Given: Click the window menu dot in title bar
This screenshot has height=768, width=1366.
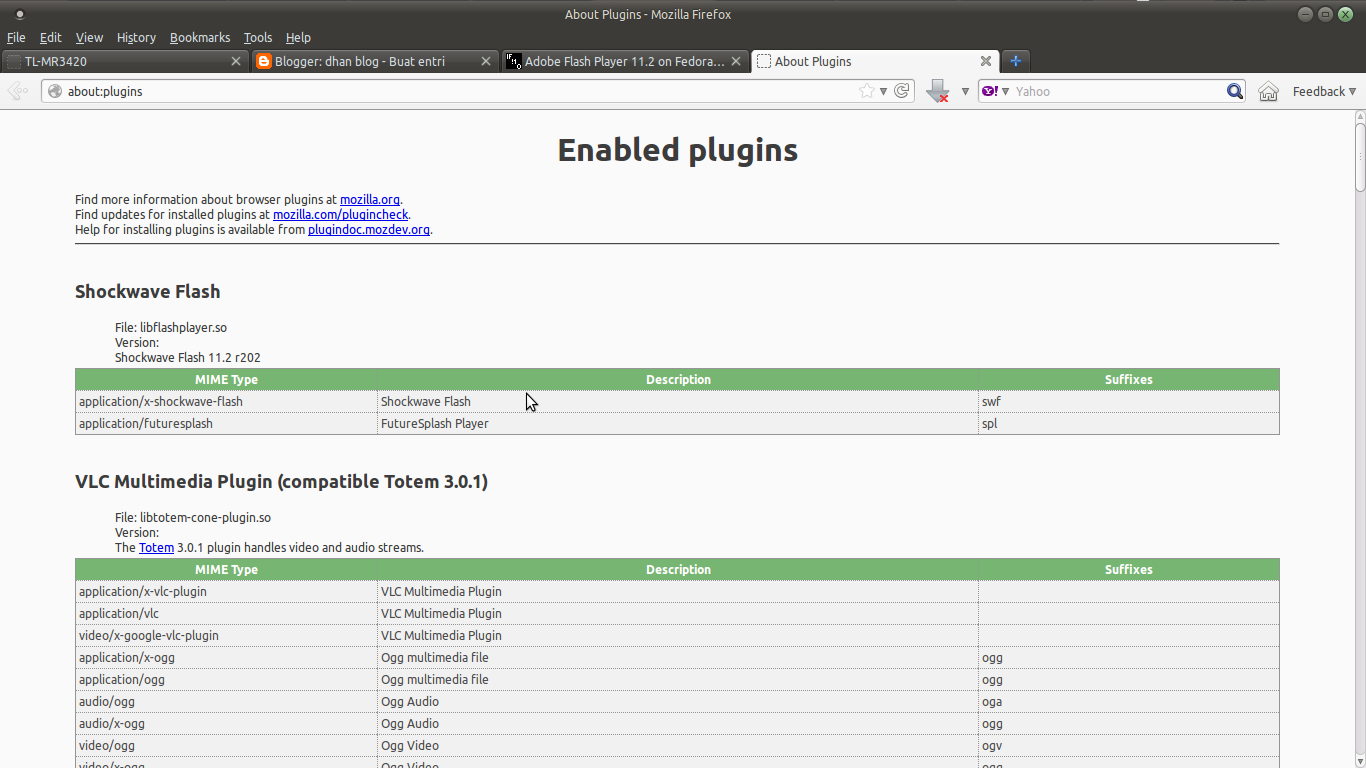Looking at the screenshot, I should pyautogui.click(x=19, y=14).
